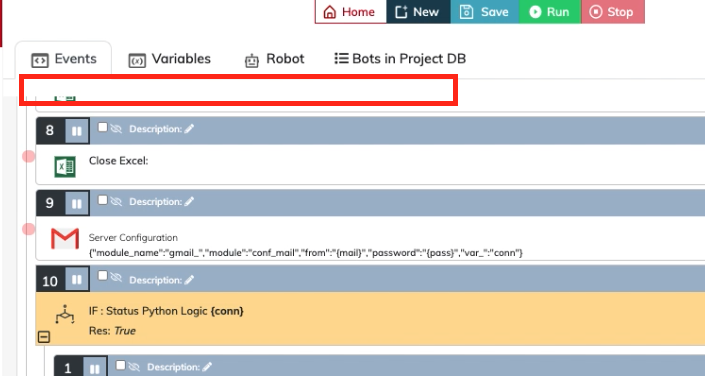Image resolution: width=705 pixels, height=376 pixels.
Task: Save the bot with Save button
Action: [485, 12]
